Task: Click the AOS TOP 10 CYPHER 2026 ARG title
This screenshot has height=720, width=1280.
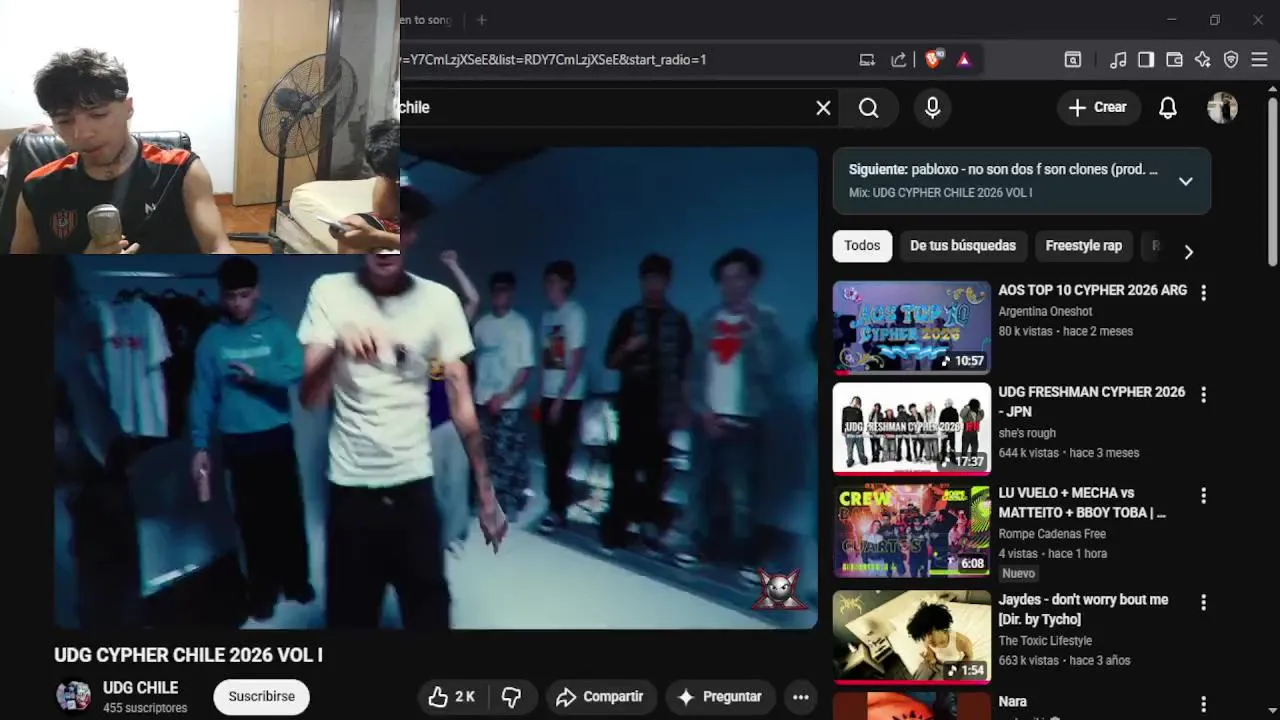Action: [x=1093, y=290]
